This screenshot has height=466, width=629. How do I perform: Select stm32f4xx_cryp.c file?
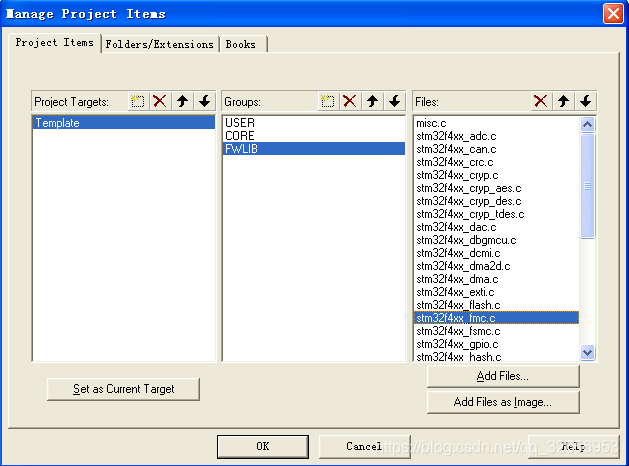click(497, 175)
